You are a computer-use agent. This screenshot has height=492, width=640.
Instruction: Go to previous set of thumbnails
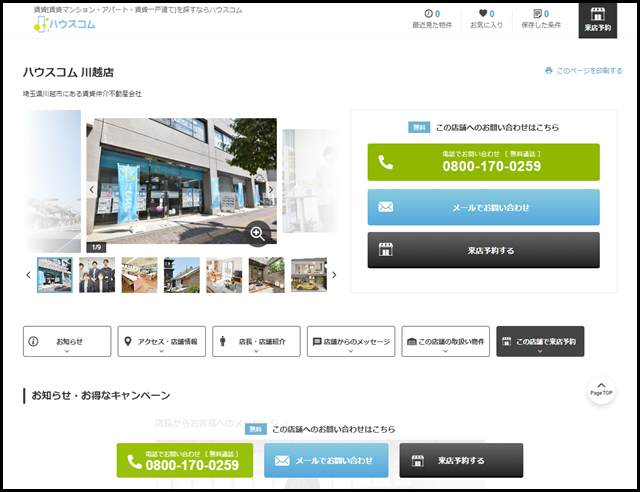[28, 275]
